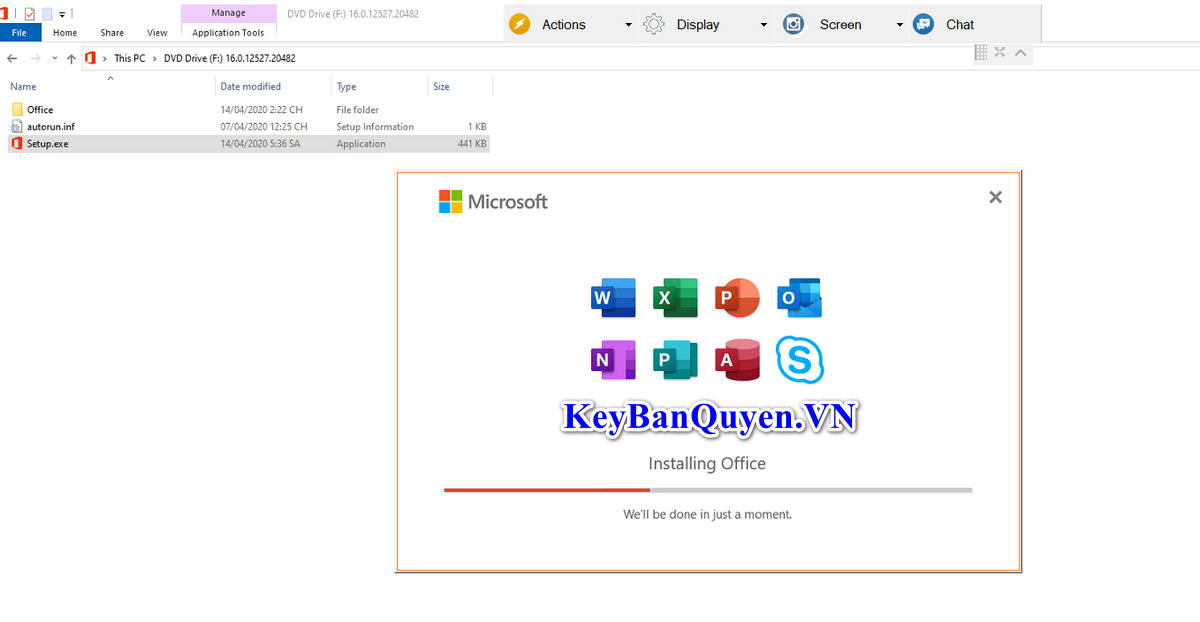
Task: Switch to the View ribbon tab
Action: click(x=157, y=32)
